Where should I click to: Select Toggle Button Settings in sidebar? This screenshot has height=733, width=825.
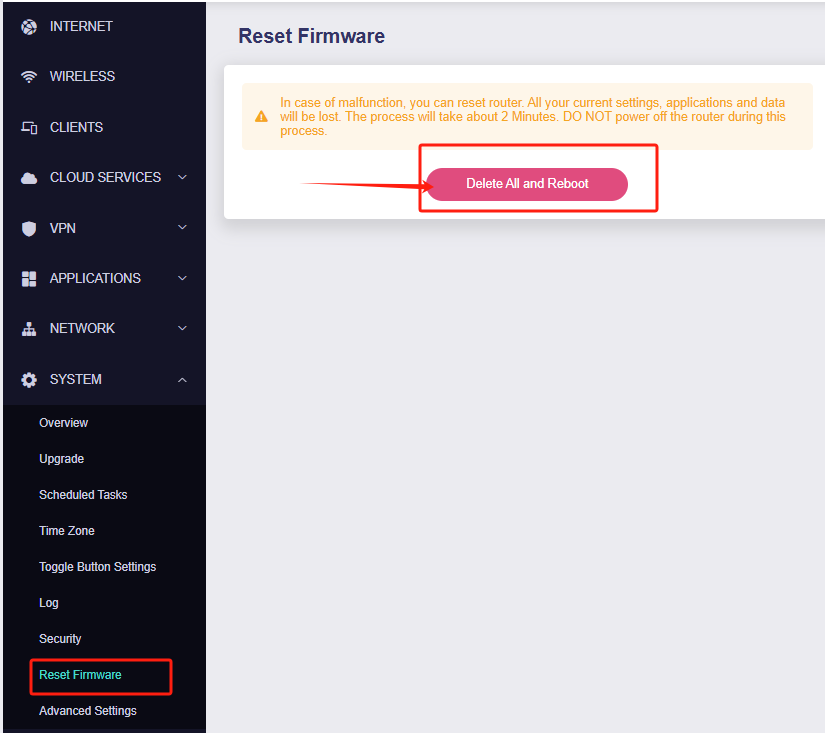[x=98, y=567]
